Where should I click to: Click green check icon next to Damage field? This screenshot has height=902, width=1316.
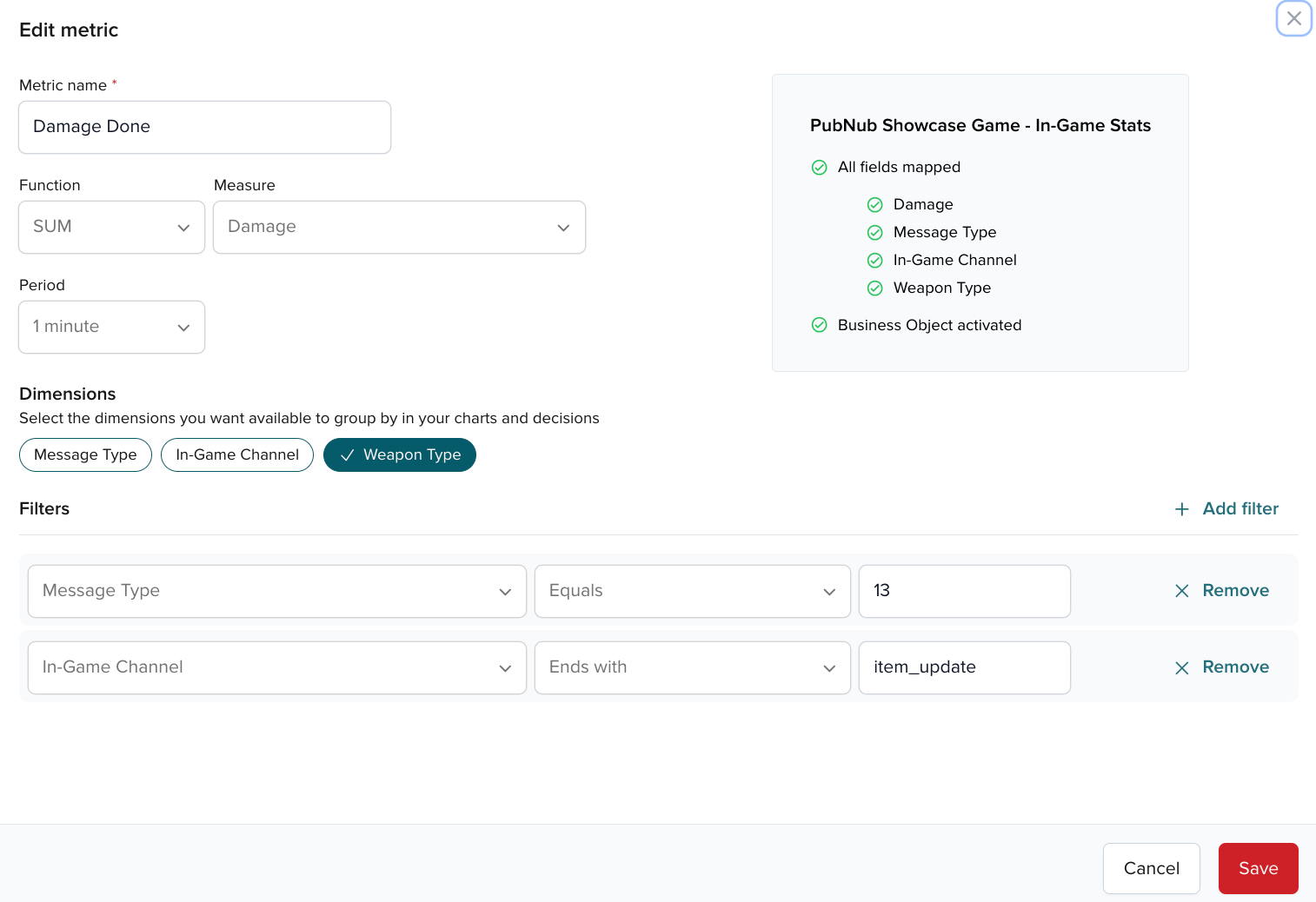pyautogui.click(x=874, y=205)
